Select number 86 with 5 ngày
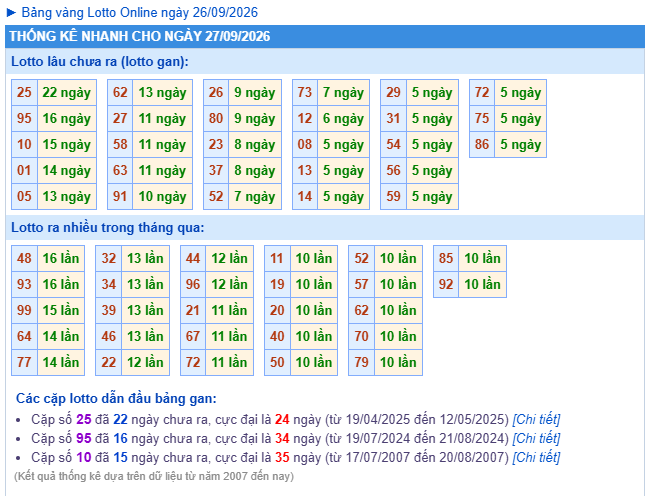Screen dimensions: 648x496 (482, 144)
